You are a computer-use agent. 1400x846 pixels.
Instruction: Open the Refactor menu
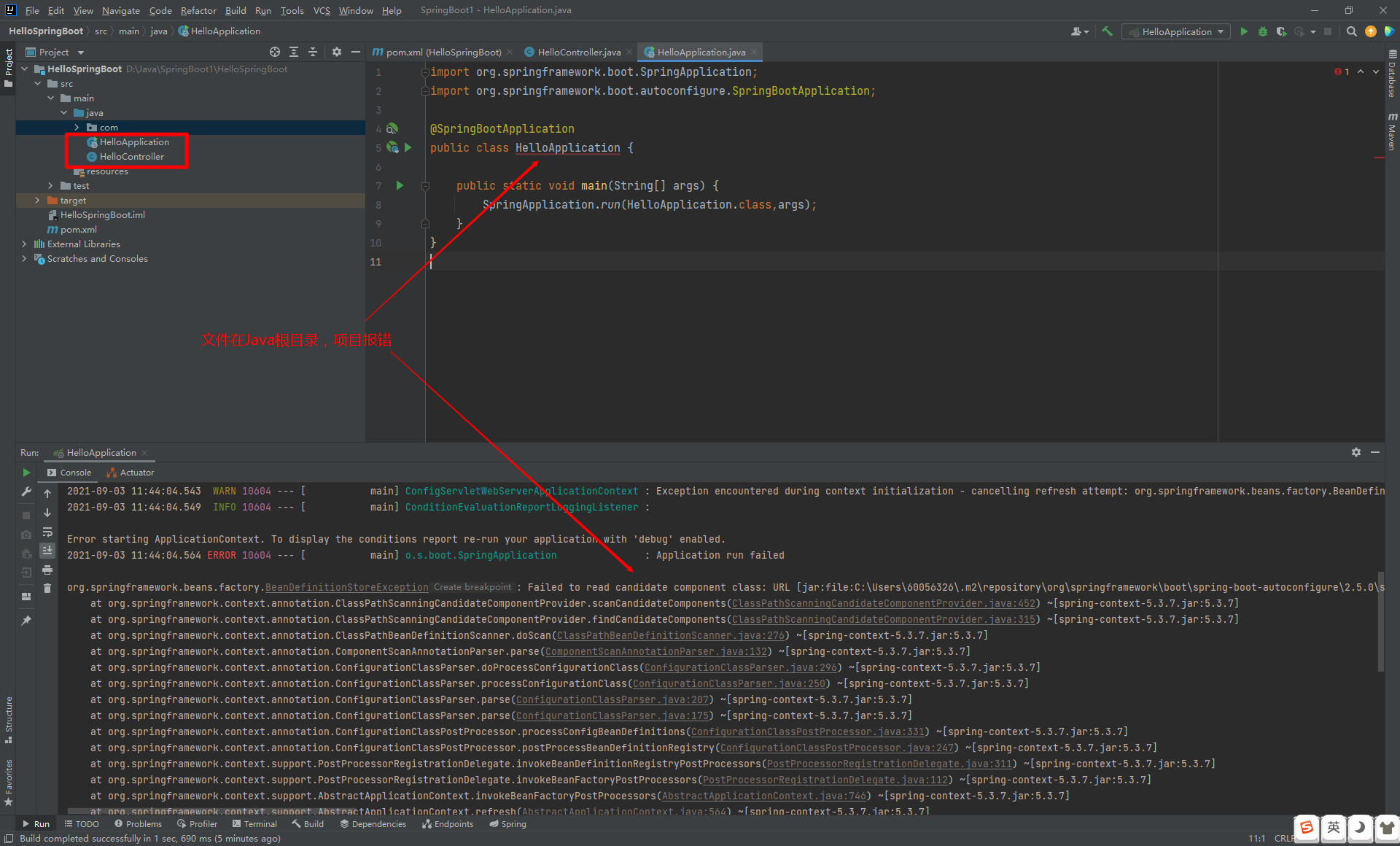pyautogui.click(x=198, y=10)
